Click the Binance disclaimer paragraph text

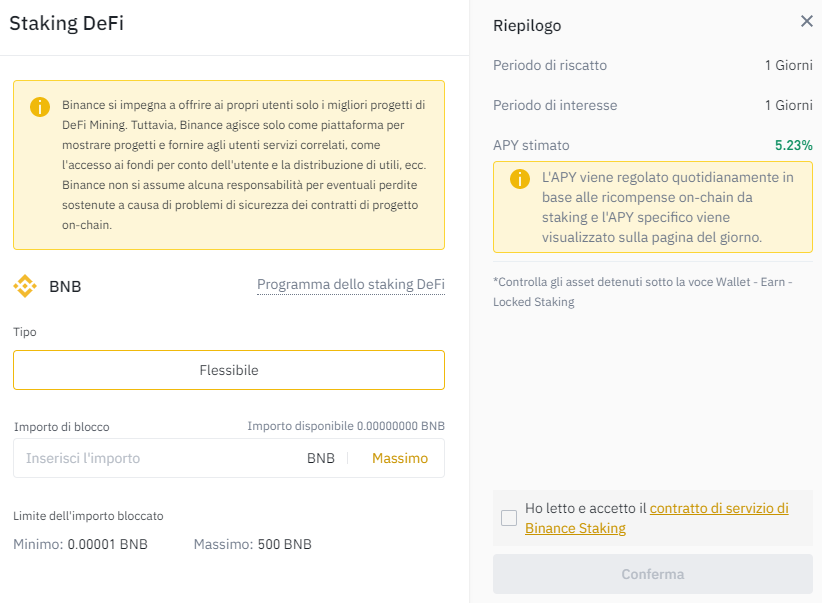pyautogui.click(x=244, y=165)
